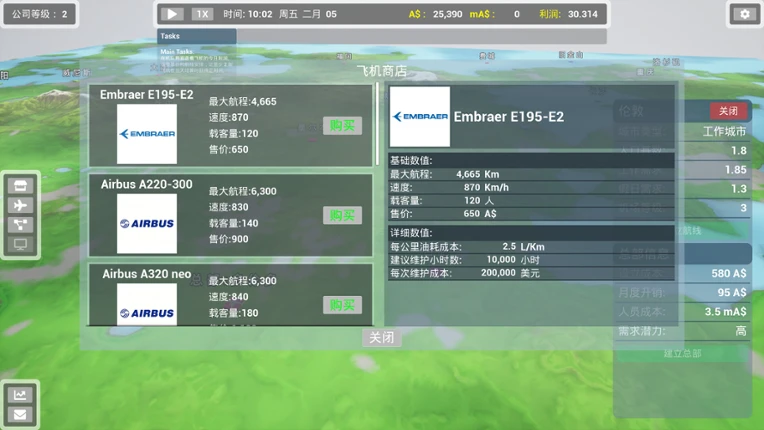This screenshot has width=764, height=430.
Task: Click the red 关闭 button in city panel
Action: [728, 111]
